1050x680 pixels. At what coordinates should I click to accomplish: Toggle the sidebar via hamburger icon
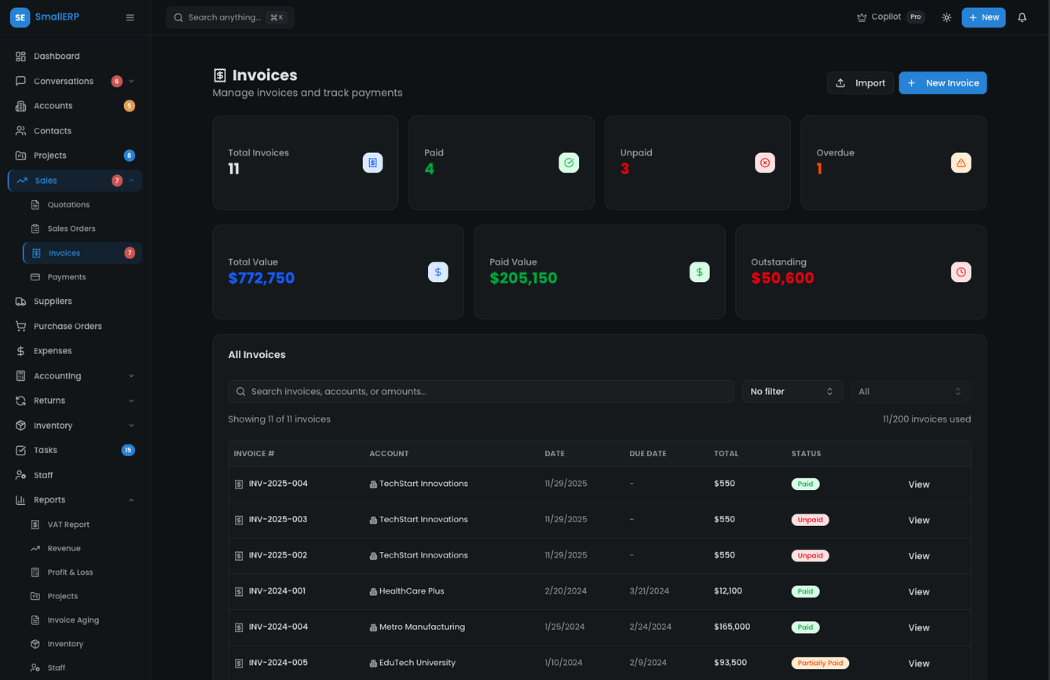tap(129, 16)
